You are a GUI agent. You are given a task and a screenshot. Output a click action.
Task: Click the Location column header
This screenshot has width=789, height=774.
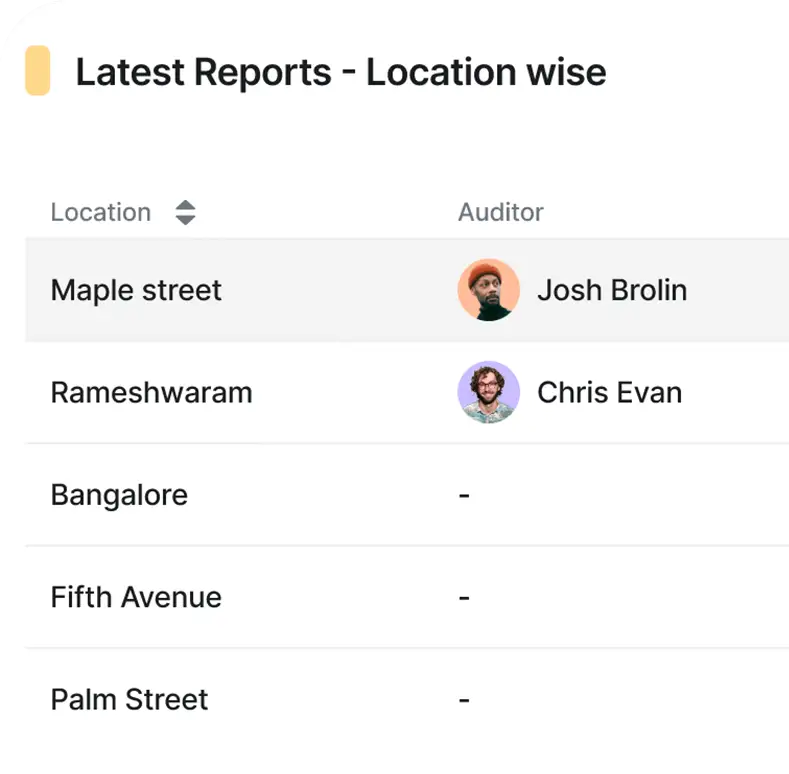pos(101,212)
